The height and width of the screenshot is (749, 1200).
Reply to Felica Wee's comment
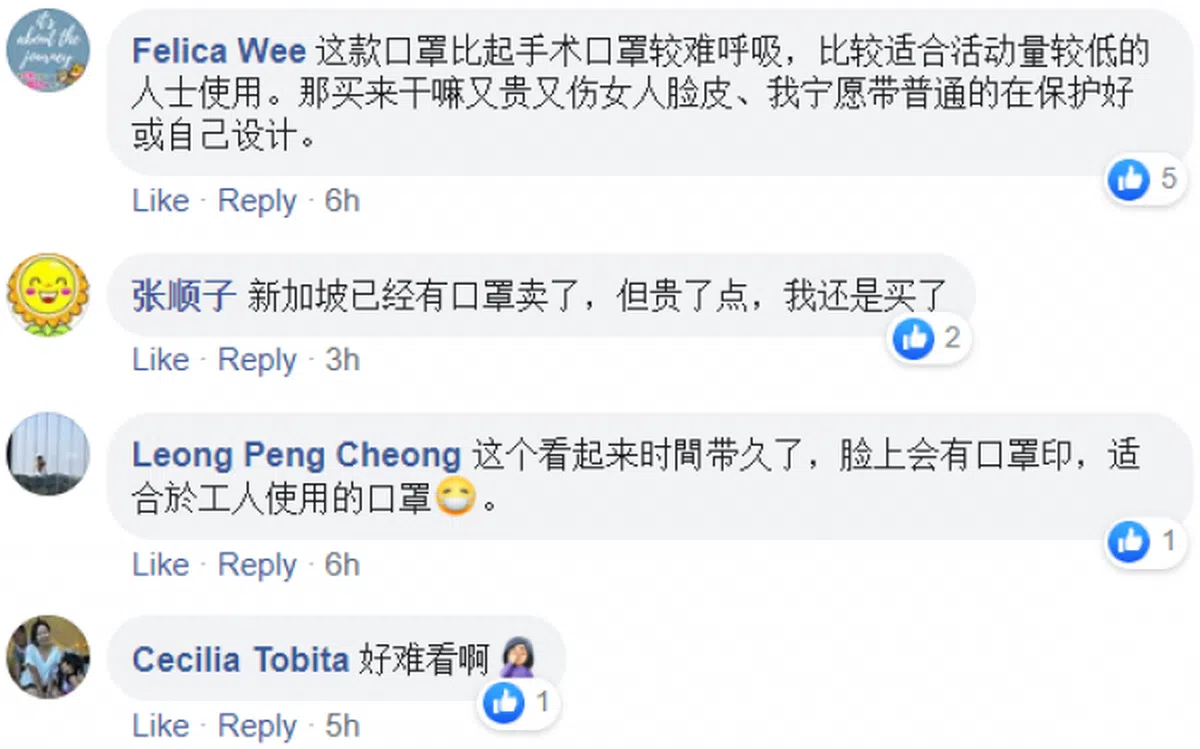pos(257,201)
